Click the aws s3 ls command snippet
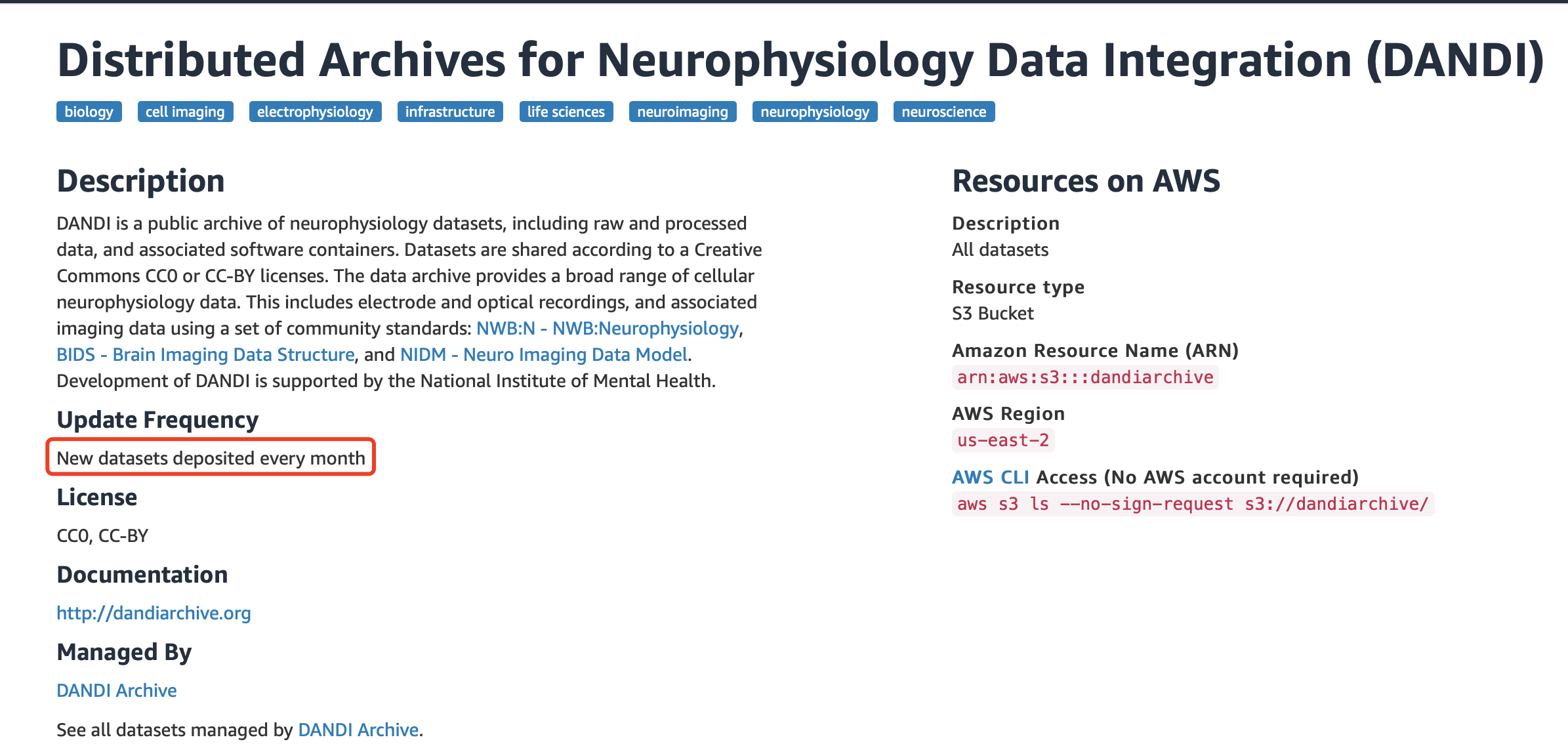 click(x=1192, y=504)
